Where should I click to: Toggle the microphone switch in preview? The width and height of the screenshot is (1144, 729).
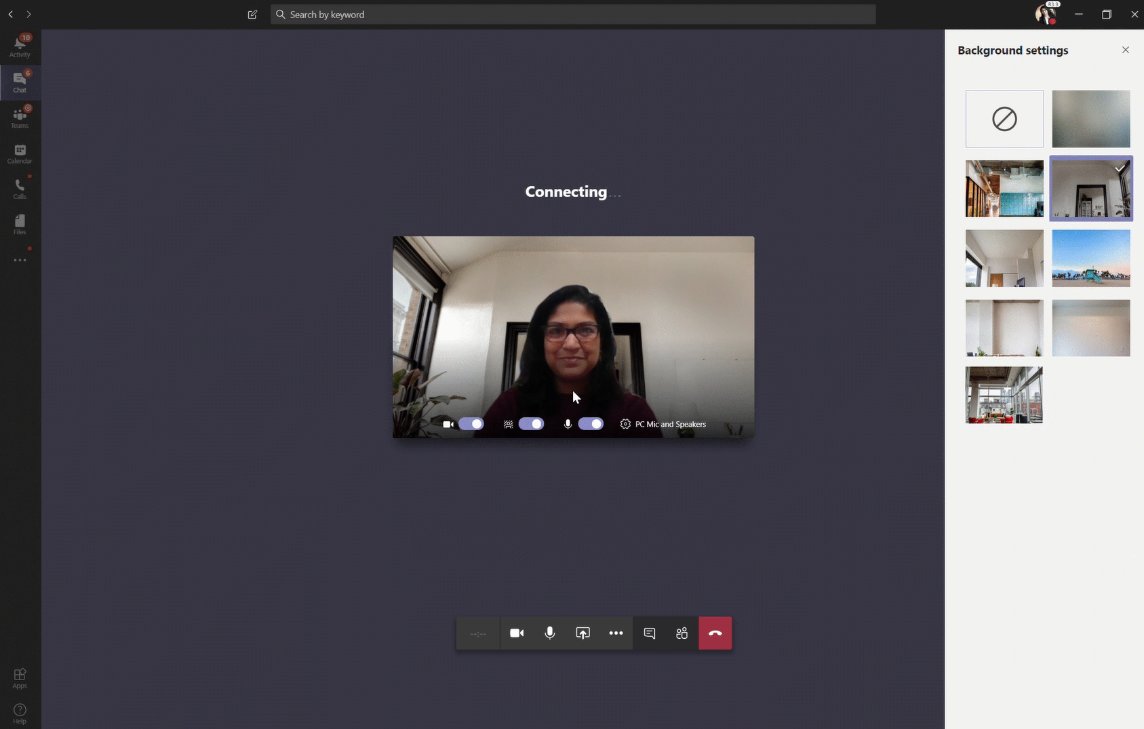click(x=591, y=424)
